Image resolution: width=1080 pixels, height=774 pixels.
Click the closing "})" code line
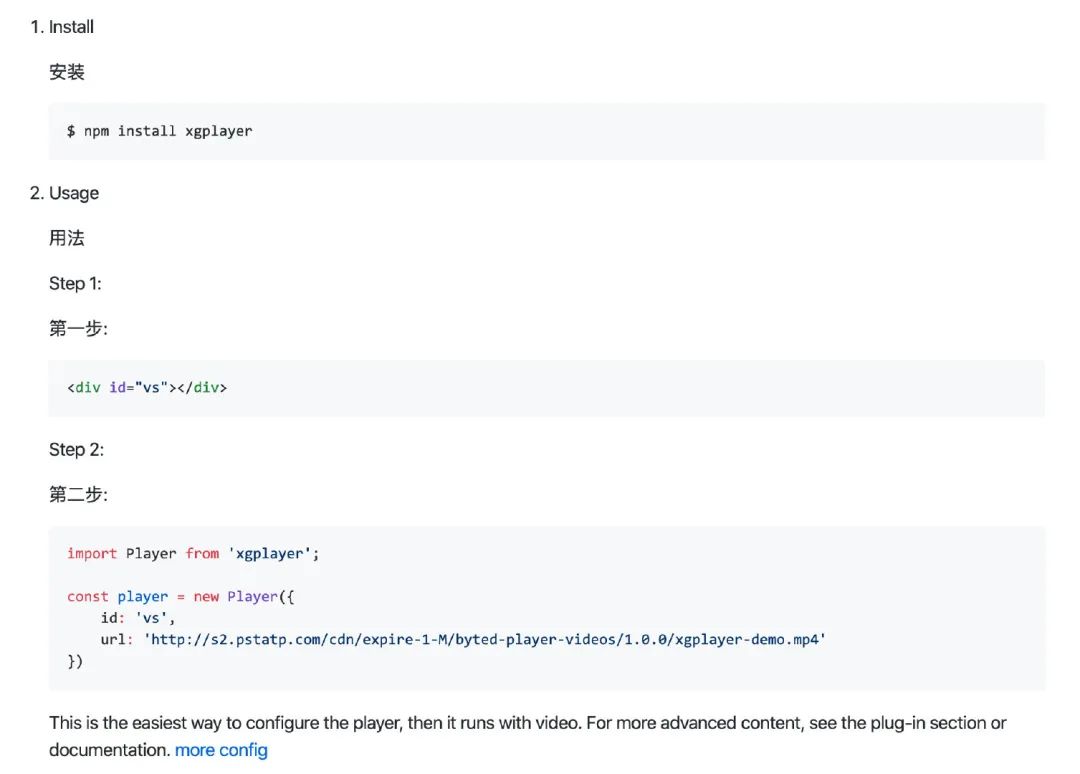(75, 661)
